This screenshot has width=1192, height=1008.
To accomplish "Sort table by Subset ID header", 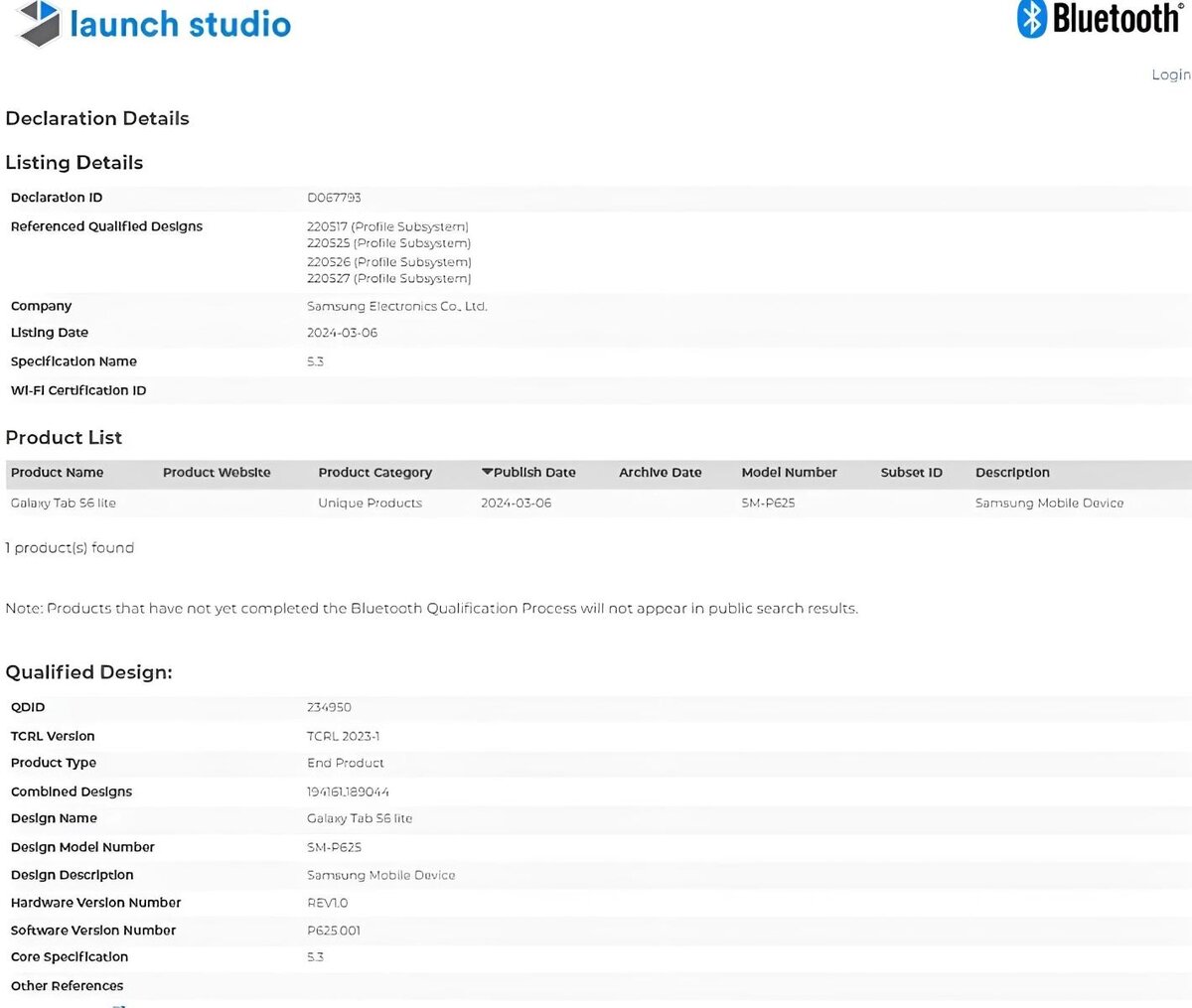I will (911, 473).
